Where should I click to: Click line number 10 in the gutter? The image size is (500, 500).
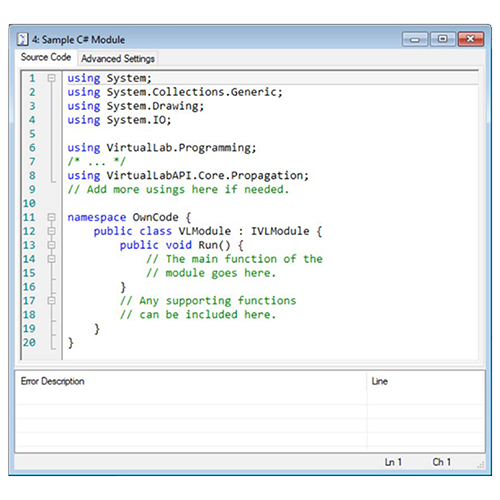[29, 203]
